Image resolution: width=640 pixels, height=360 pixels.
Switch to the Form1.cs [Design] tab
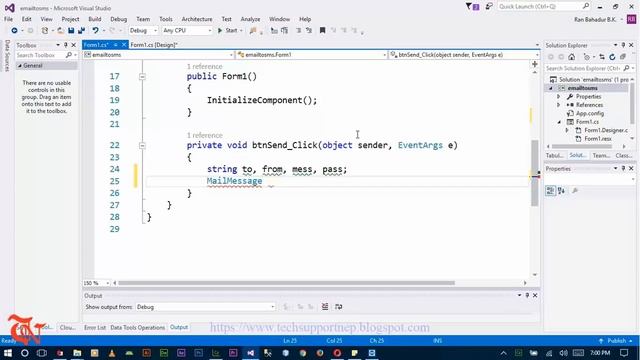(x=154, y=45)
